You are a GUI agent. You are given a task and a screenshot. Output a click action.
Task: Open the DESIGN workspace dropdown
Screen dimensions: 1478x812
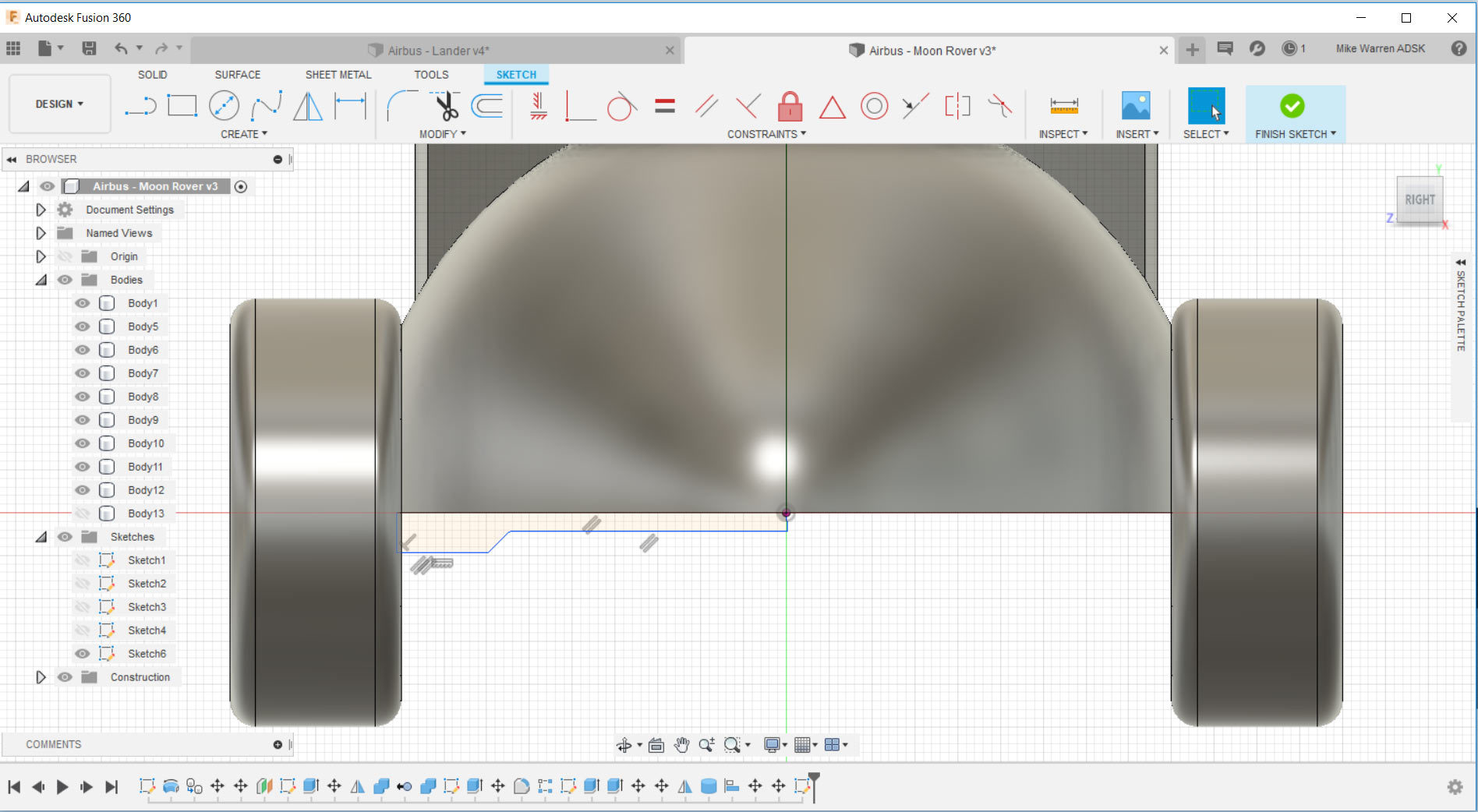pos(59,104)
